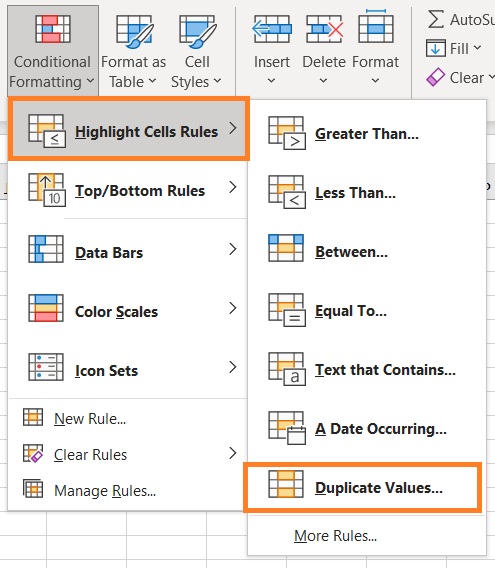
Task: Expand the Top/Bottom Rules submenu arrow
Action: [233, 187]
